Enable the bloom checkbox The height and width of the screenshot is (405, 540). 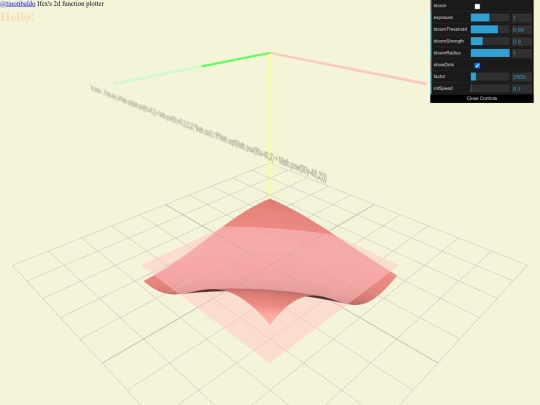(477, 6)
